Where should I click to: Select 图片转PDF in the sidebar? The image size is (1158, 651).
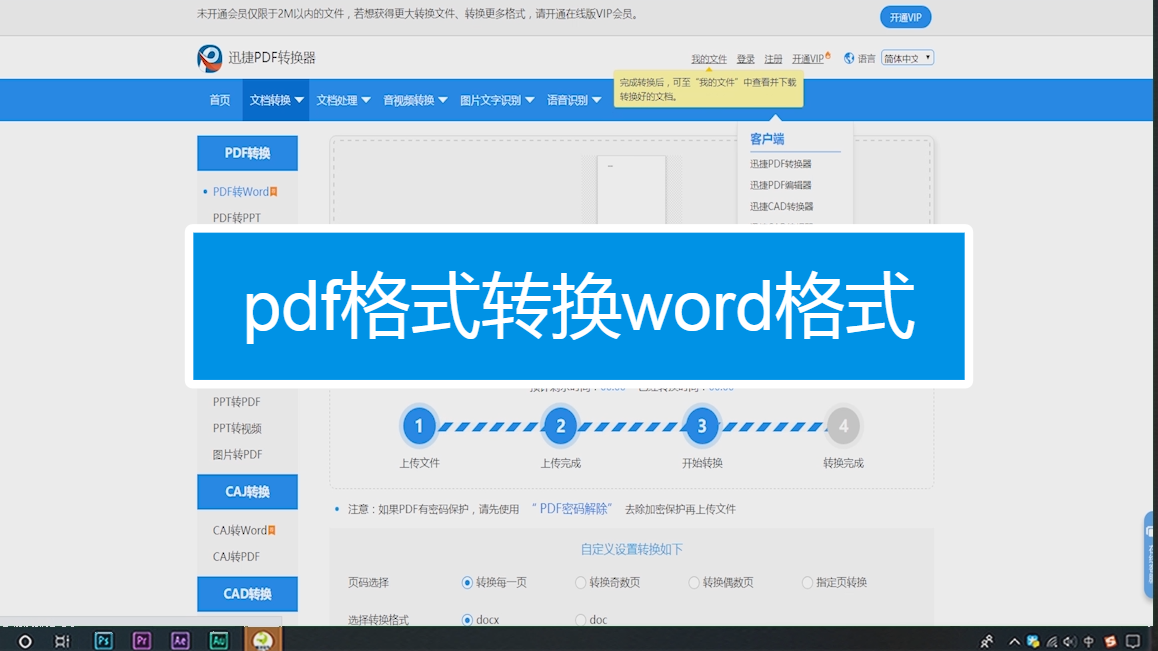237,454
